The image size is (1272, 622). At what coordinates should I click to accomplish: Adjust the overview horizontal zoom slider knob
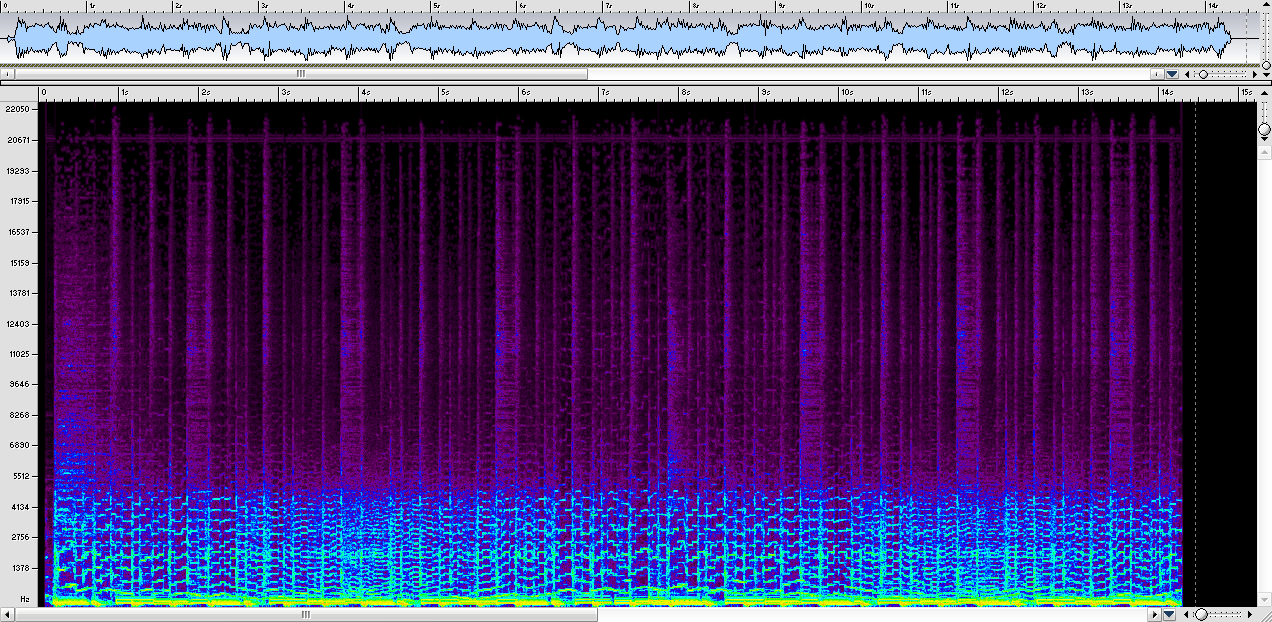(1203, 74)
